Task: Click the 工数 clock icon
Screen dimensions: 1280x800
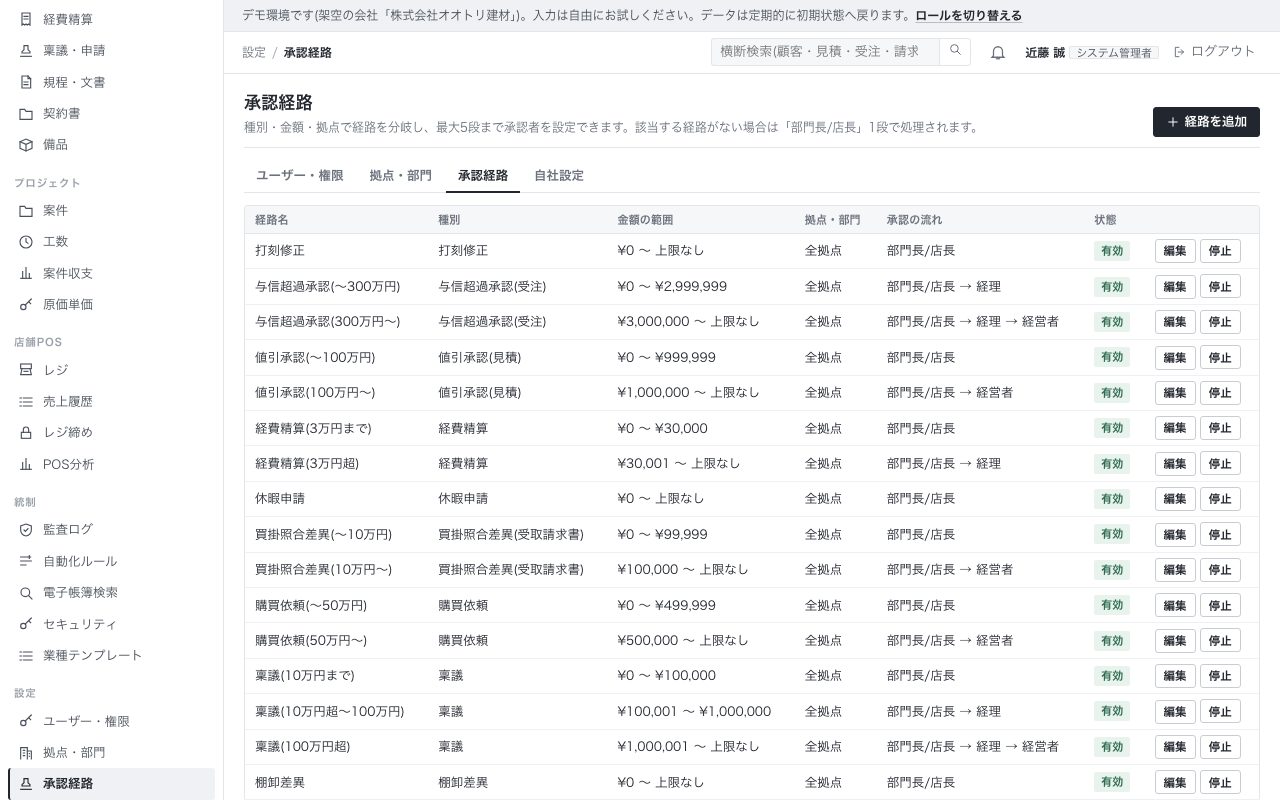Action: tap(26, 241)
